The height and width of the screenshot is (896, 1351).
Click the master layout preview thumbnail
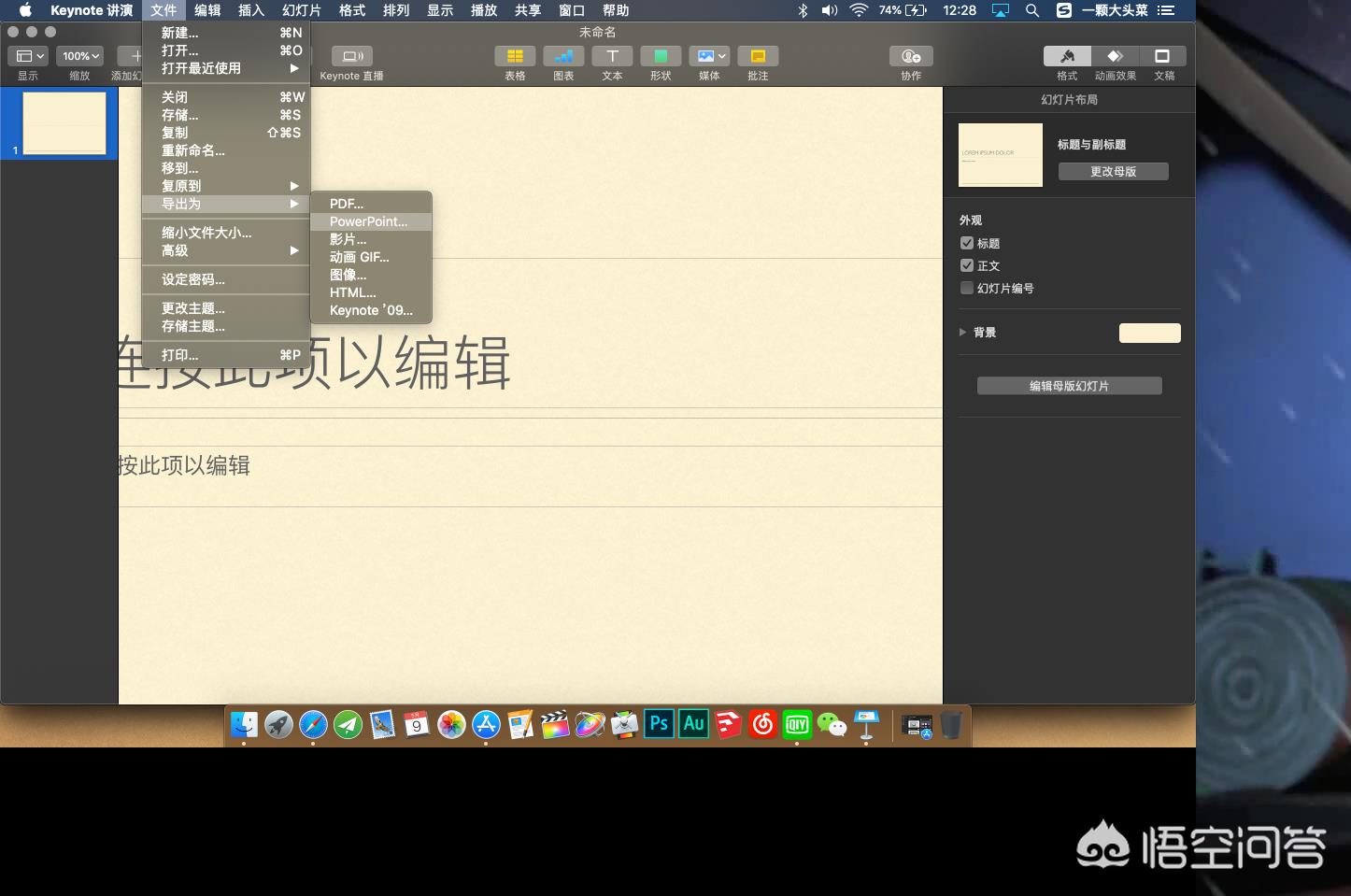pyautogui.click(x=1001, y=155)
